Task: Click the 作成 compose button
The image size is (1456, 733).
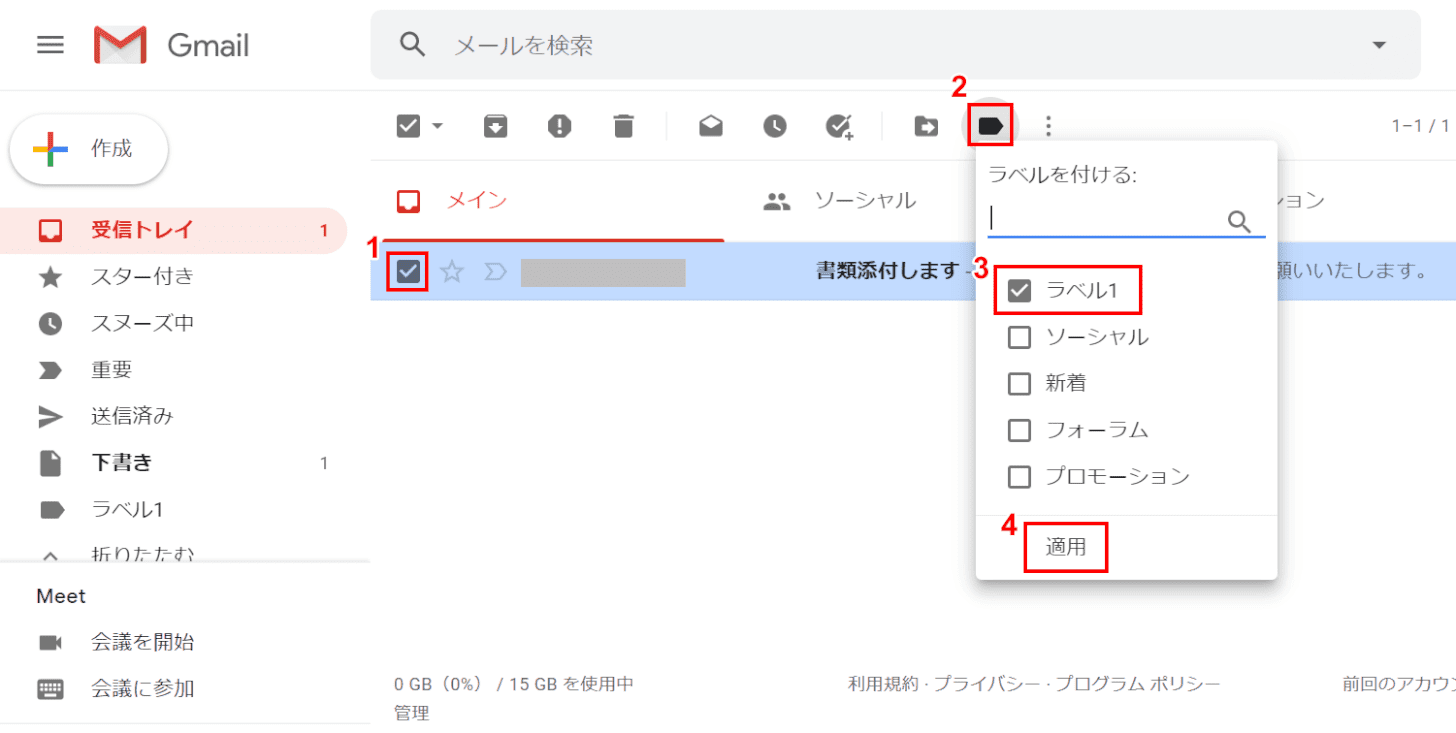Action: 89,149
